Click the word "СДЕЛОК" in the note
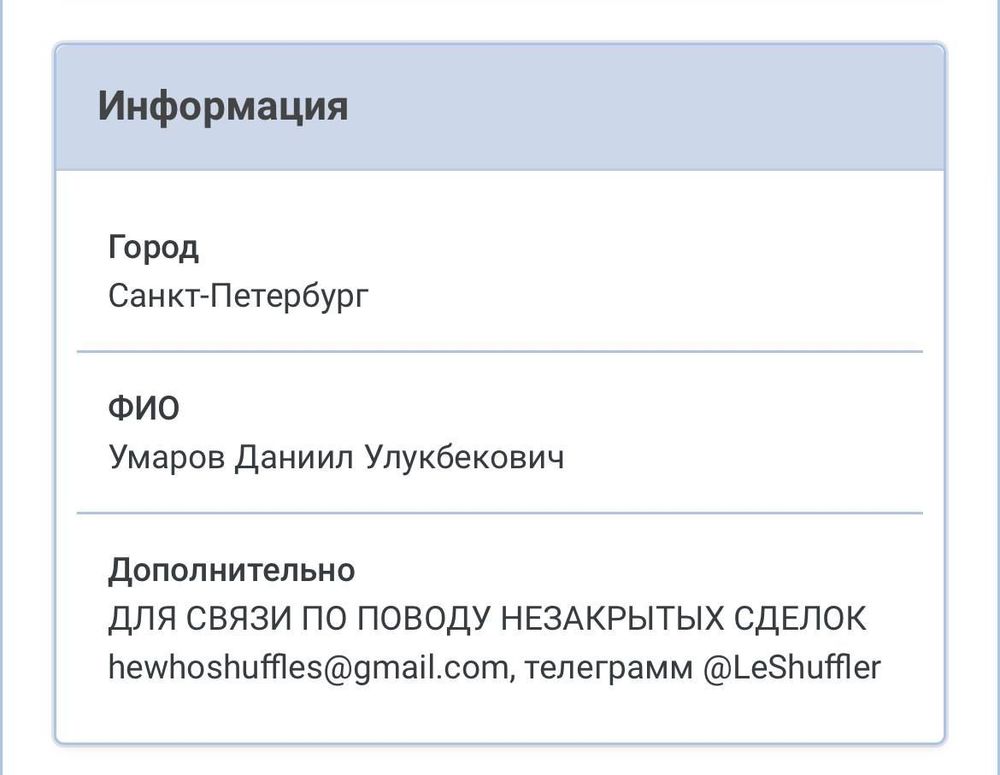 pos(802,620)
